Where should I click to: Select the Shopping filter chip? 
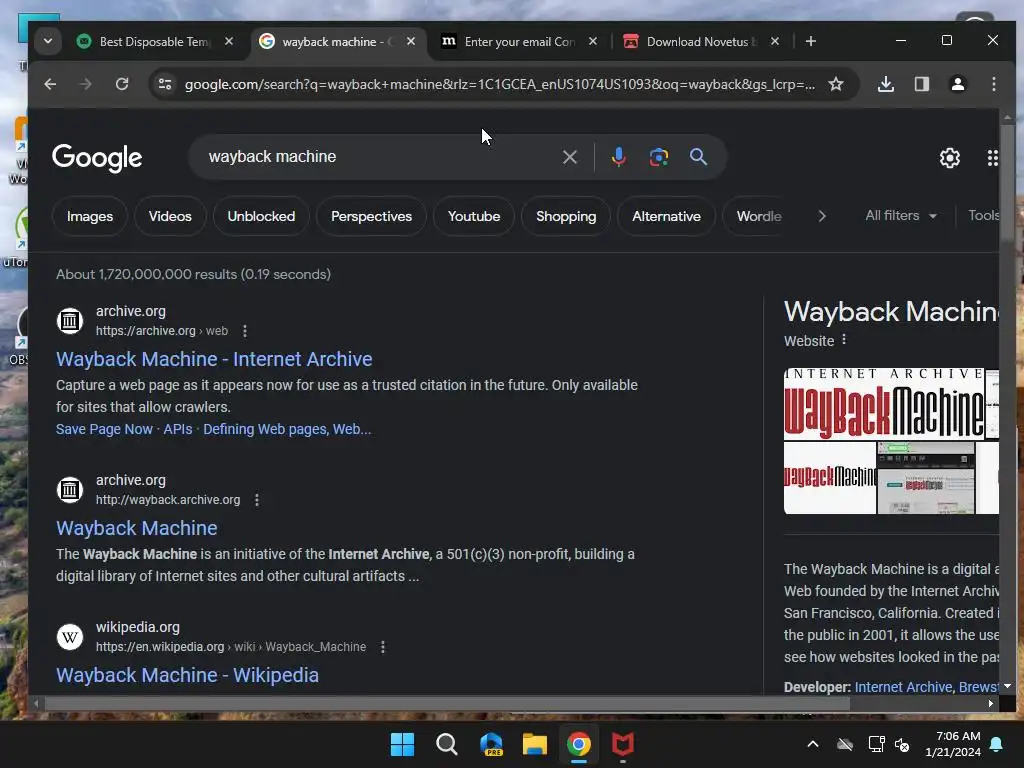pos(566,216)
